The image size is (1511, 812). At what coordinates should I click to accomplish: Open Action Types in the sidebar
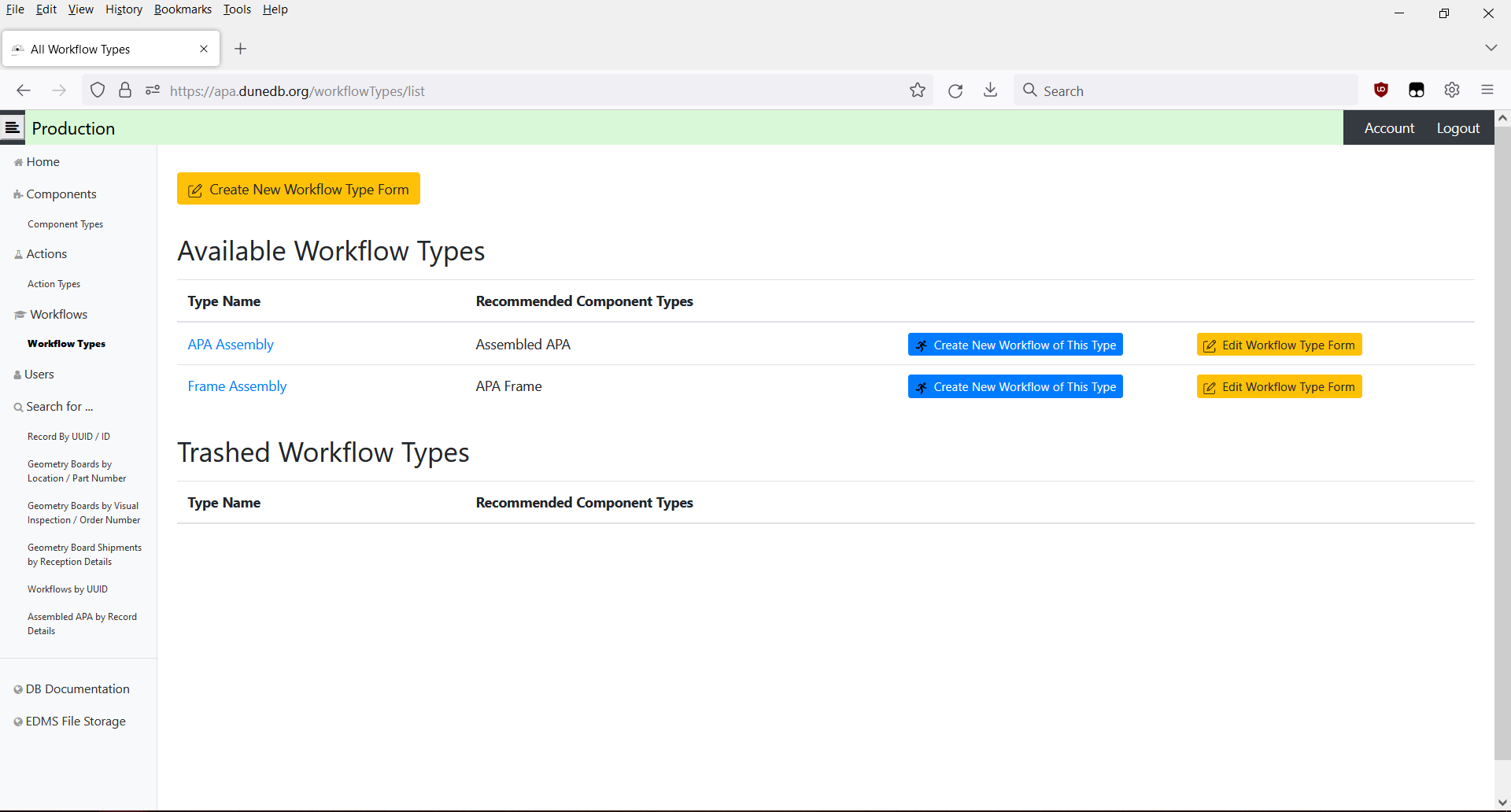[54, 284]
